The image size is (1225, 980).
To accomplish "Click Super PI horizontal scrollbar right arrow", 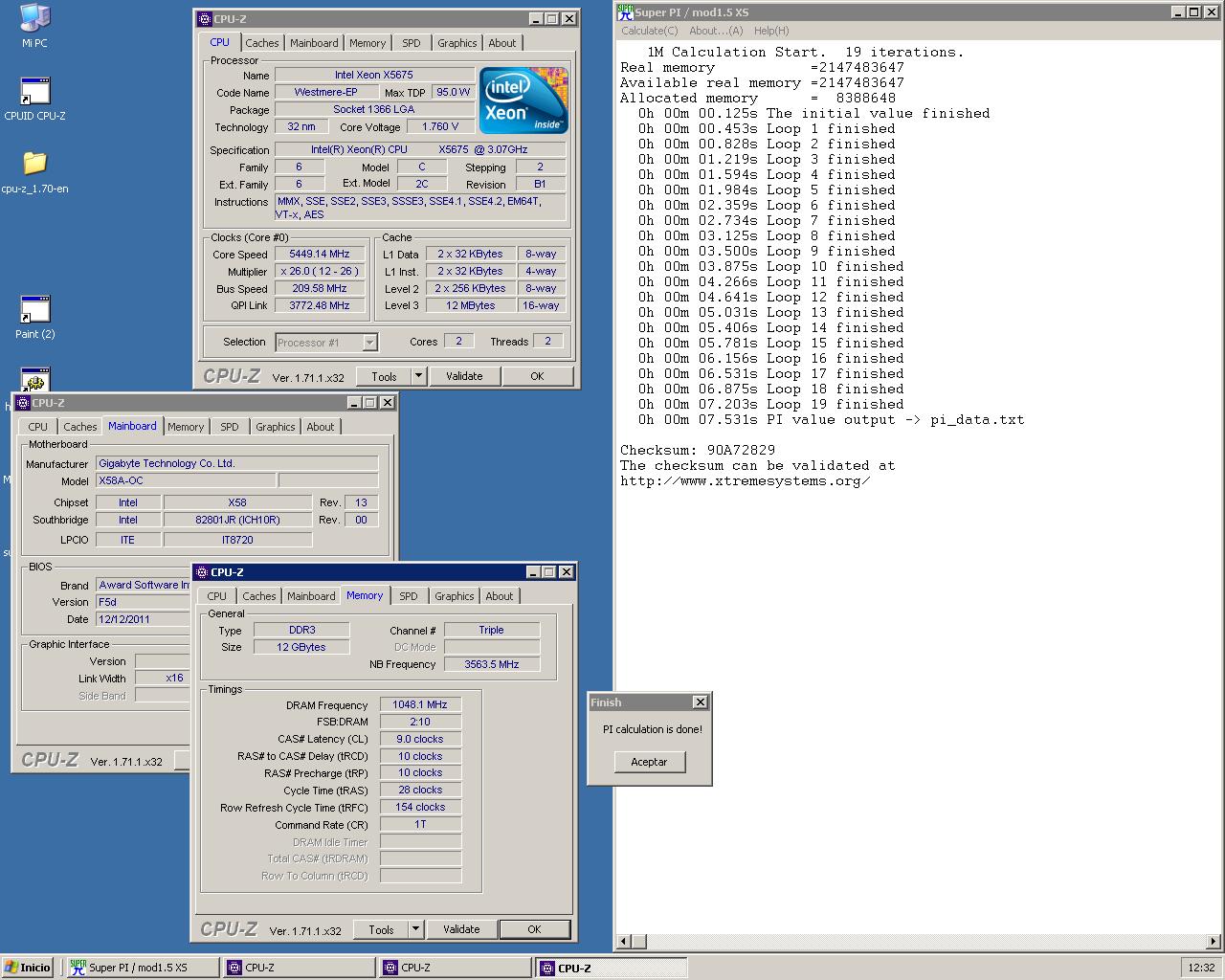I will [1214, 942].
